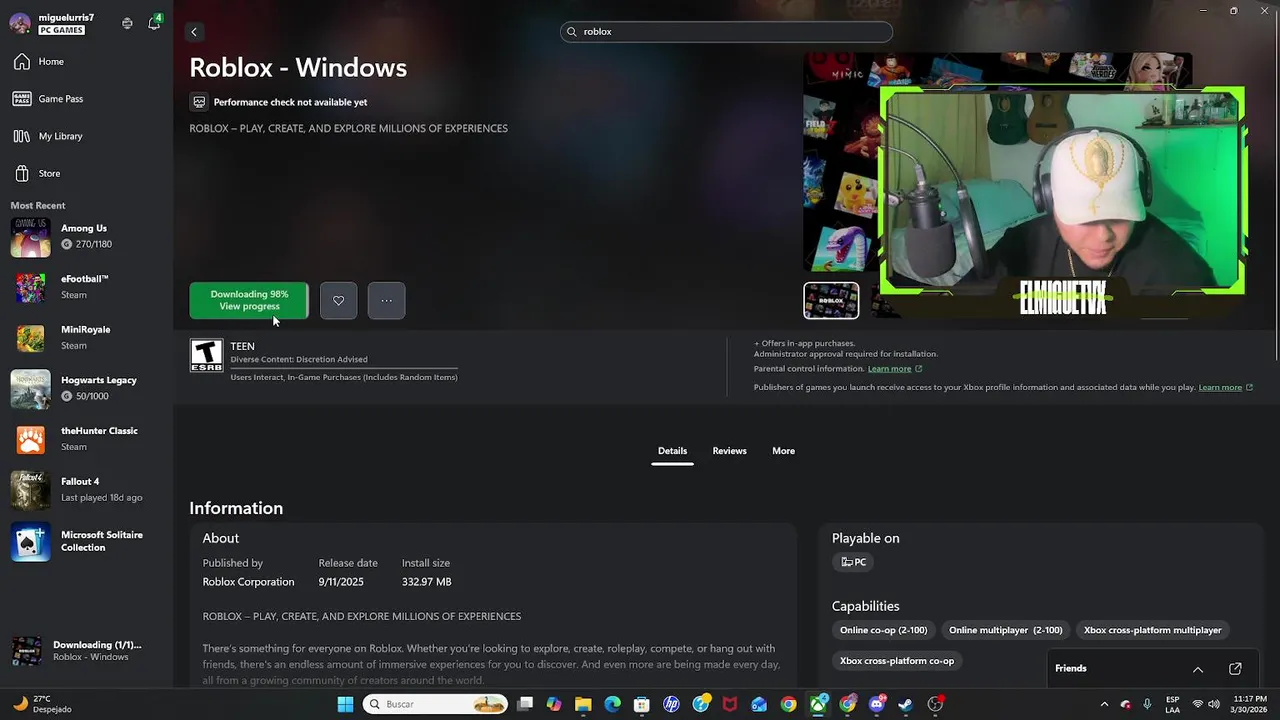Switch to the Reviews tab

(x=729, y=451)
